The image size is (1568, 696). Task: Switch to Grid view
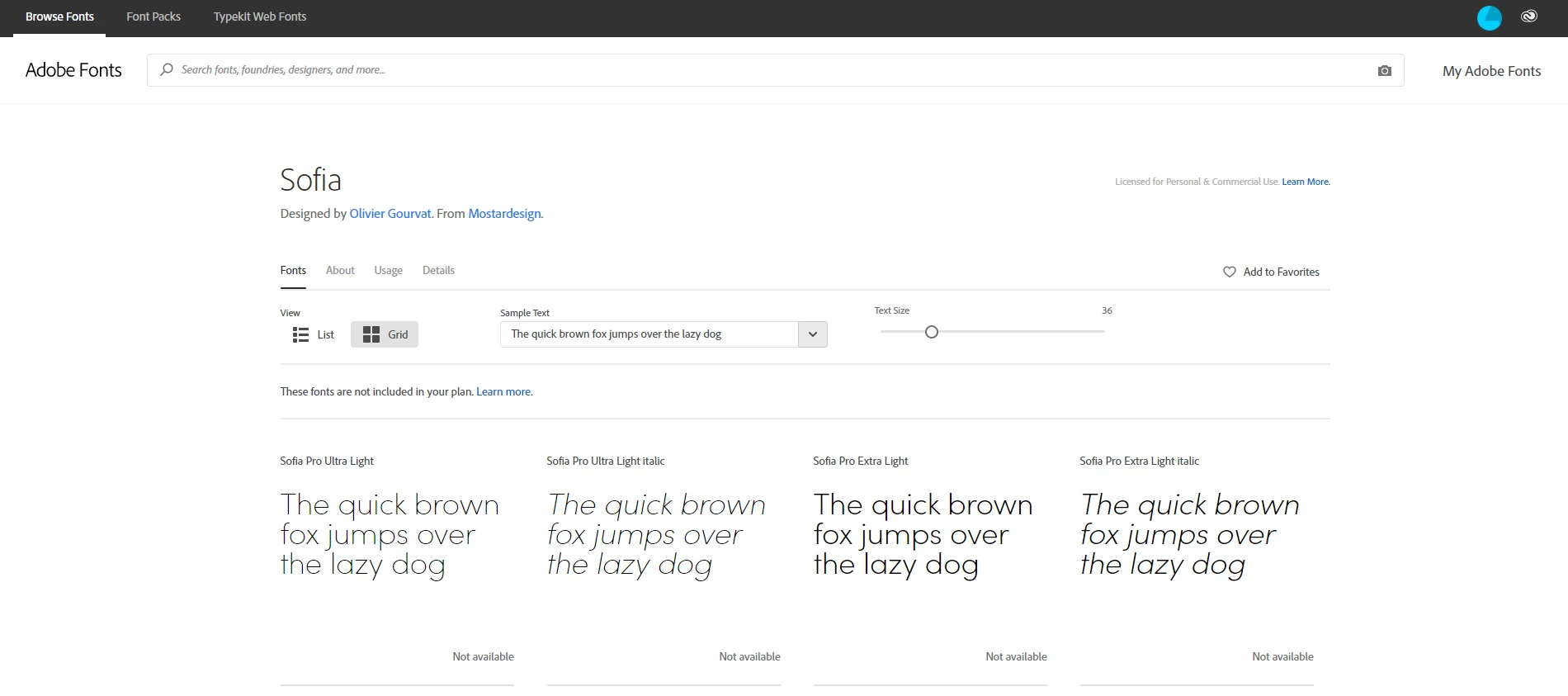point(385,334)
